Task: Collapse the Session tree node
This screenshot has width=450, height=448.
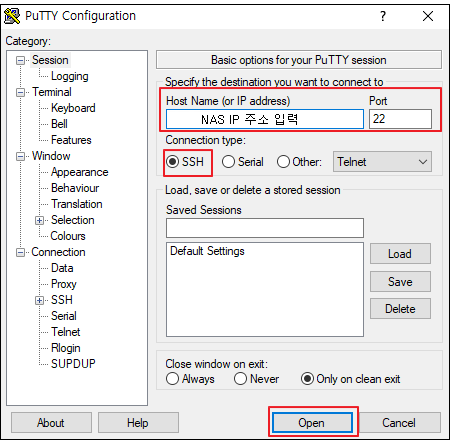Action: (20, 61)
